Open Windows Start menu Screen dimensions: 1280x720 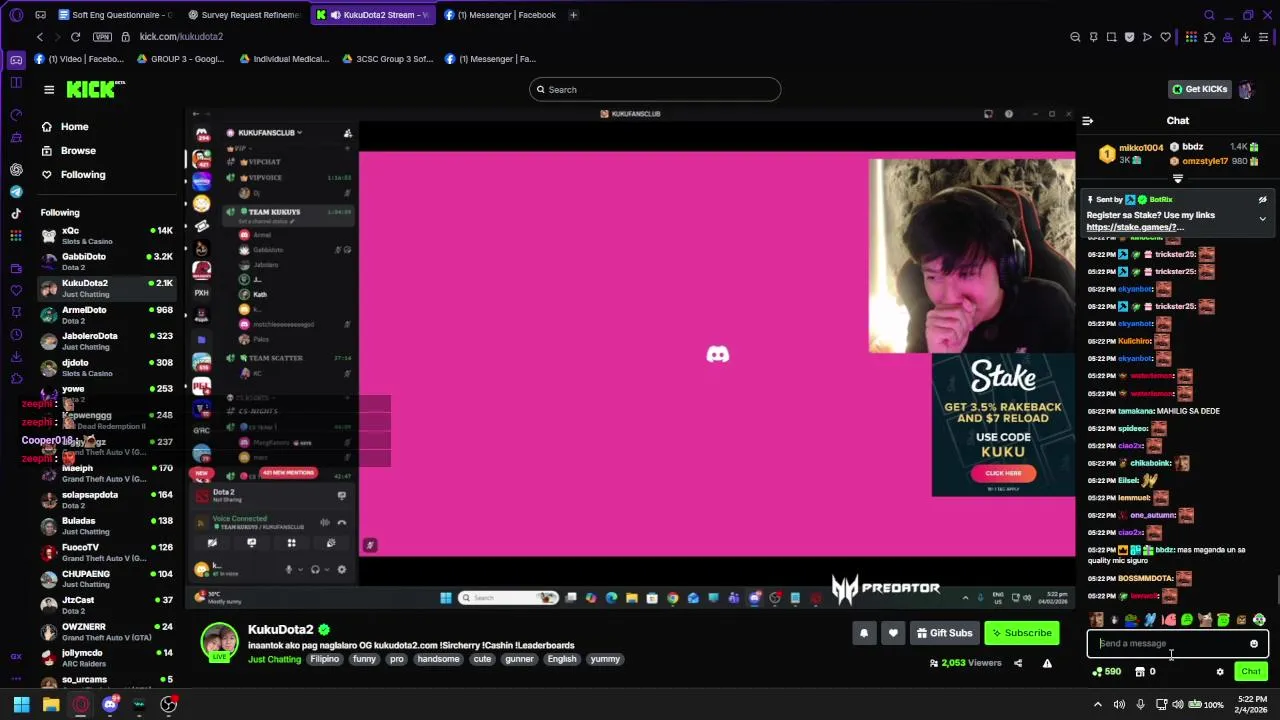point(21,705)
